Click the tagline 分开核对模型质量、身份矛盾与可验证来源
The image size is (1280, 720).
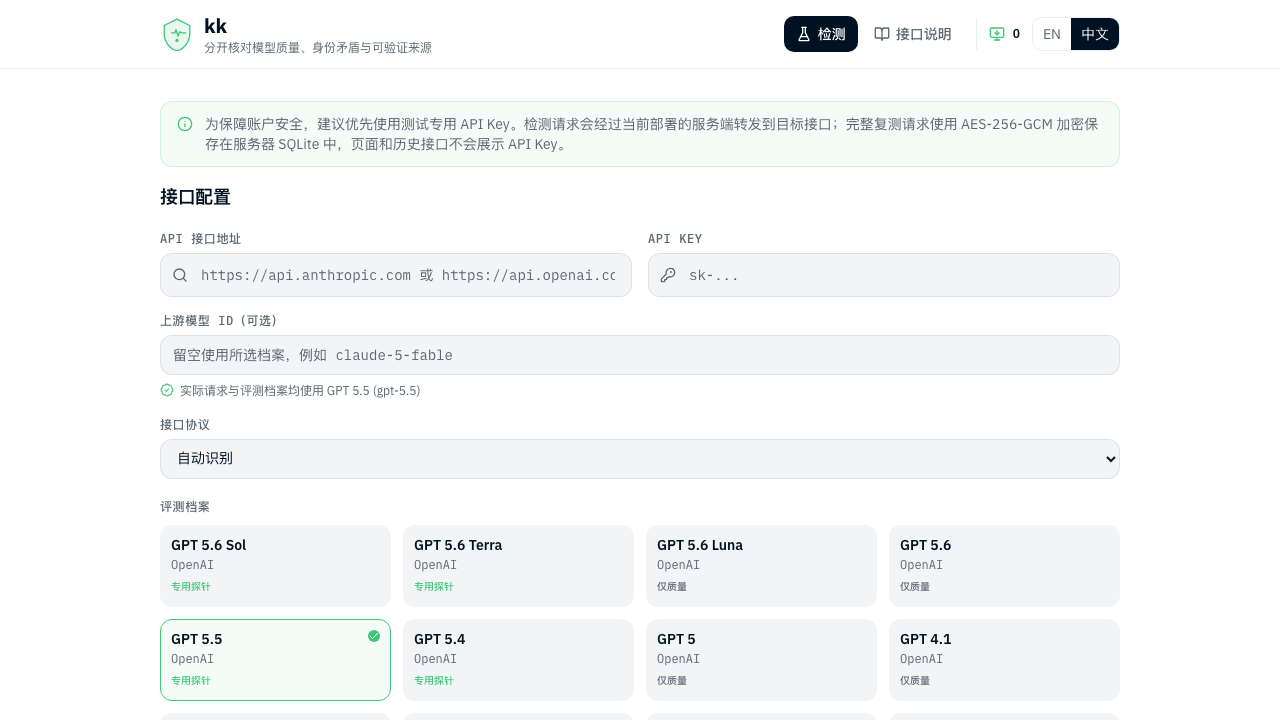[318, 48]
